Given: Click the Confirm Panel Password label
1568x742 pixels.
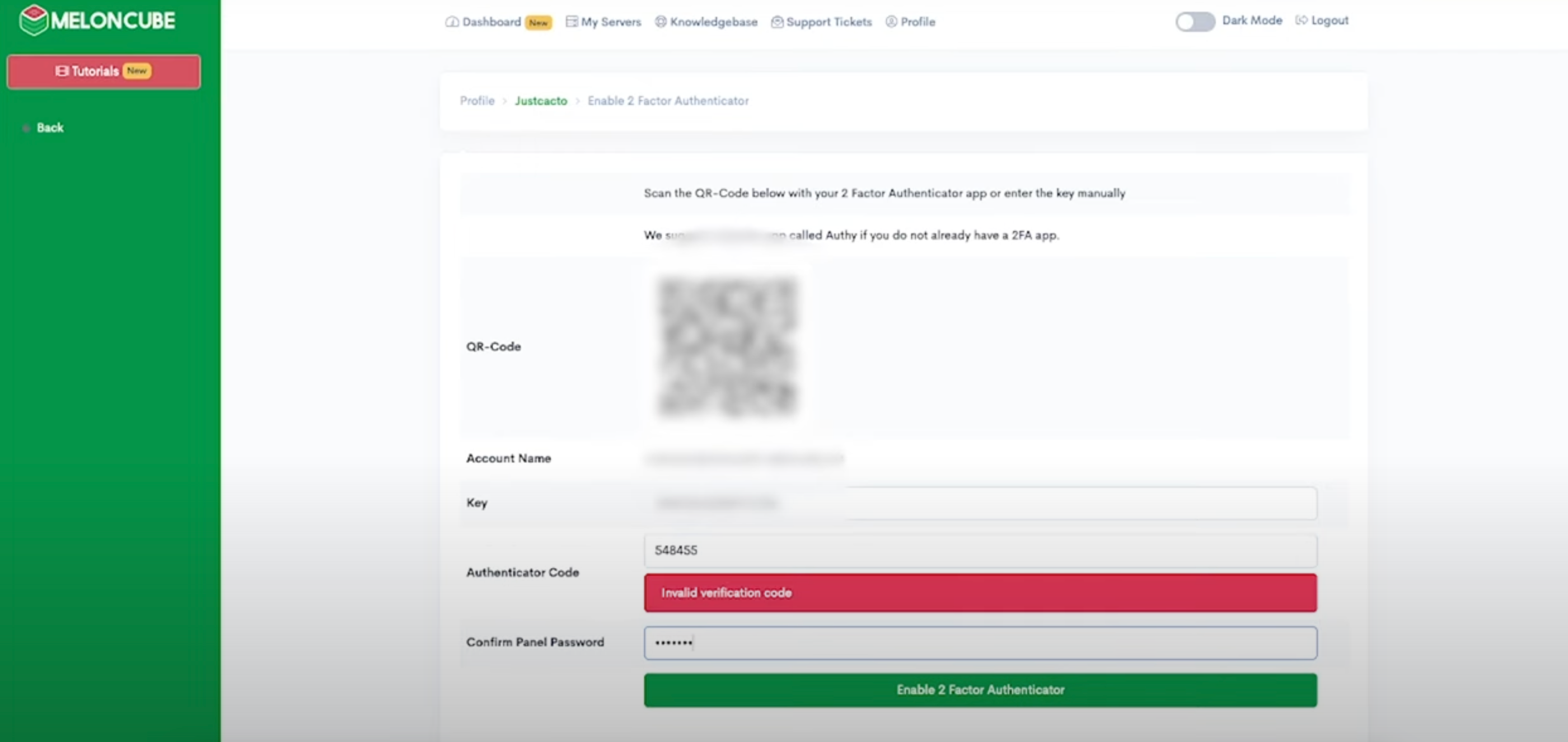Looking at the screenshot, I should [535, 642].
